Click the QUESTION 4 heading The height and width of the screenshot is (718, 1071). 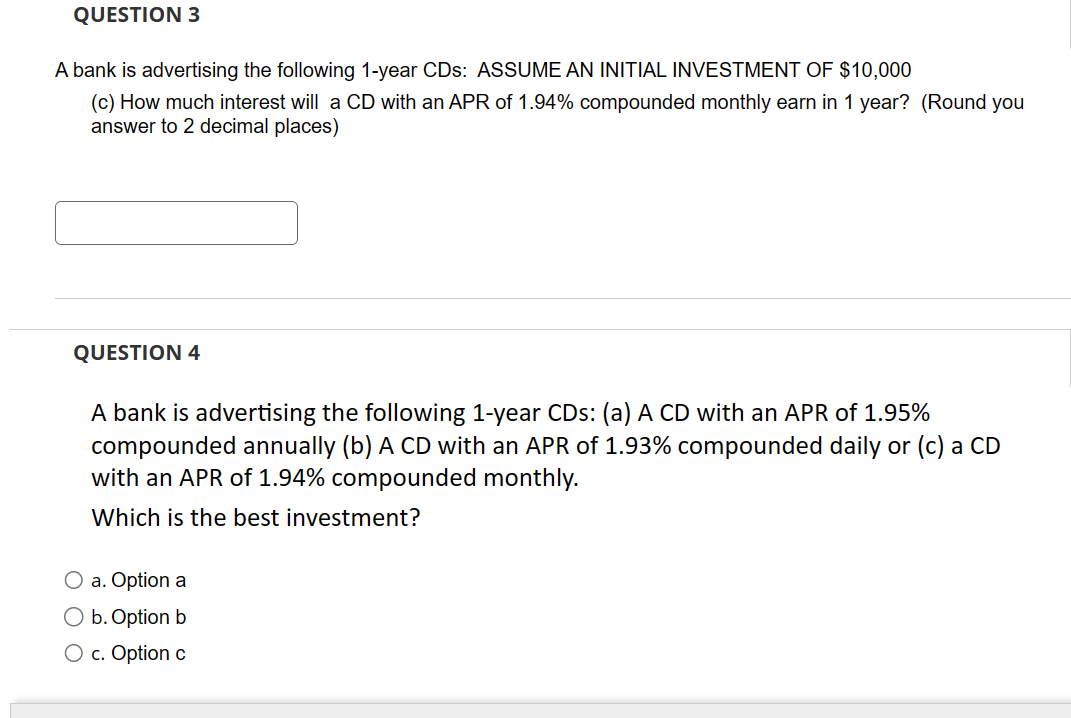[137, 353]
